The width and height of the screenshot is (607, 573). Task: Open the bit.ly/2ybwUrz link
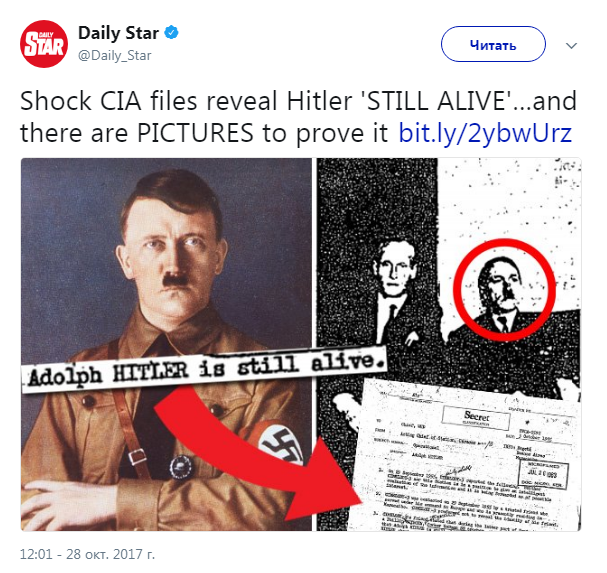click(x=485, y=133)
